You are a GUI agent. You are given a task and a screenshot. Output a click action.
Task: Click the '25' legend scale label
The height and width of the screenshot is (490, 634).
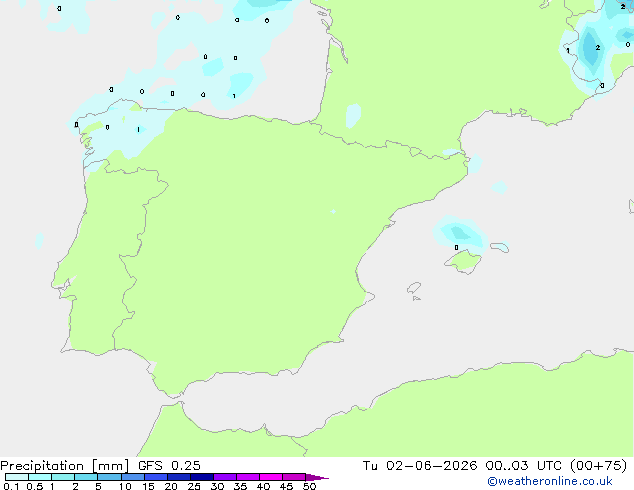194,486
